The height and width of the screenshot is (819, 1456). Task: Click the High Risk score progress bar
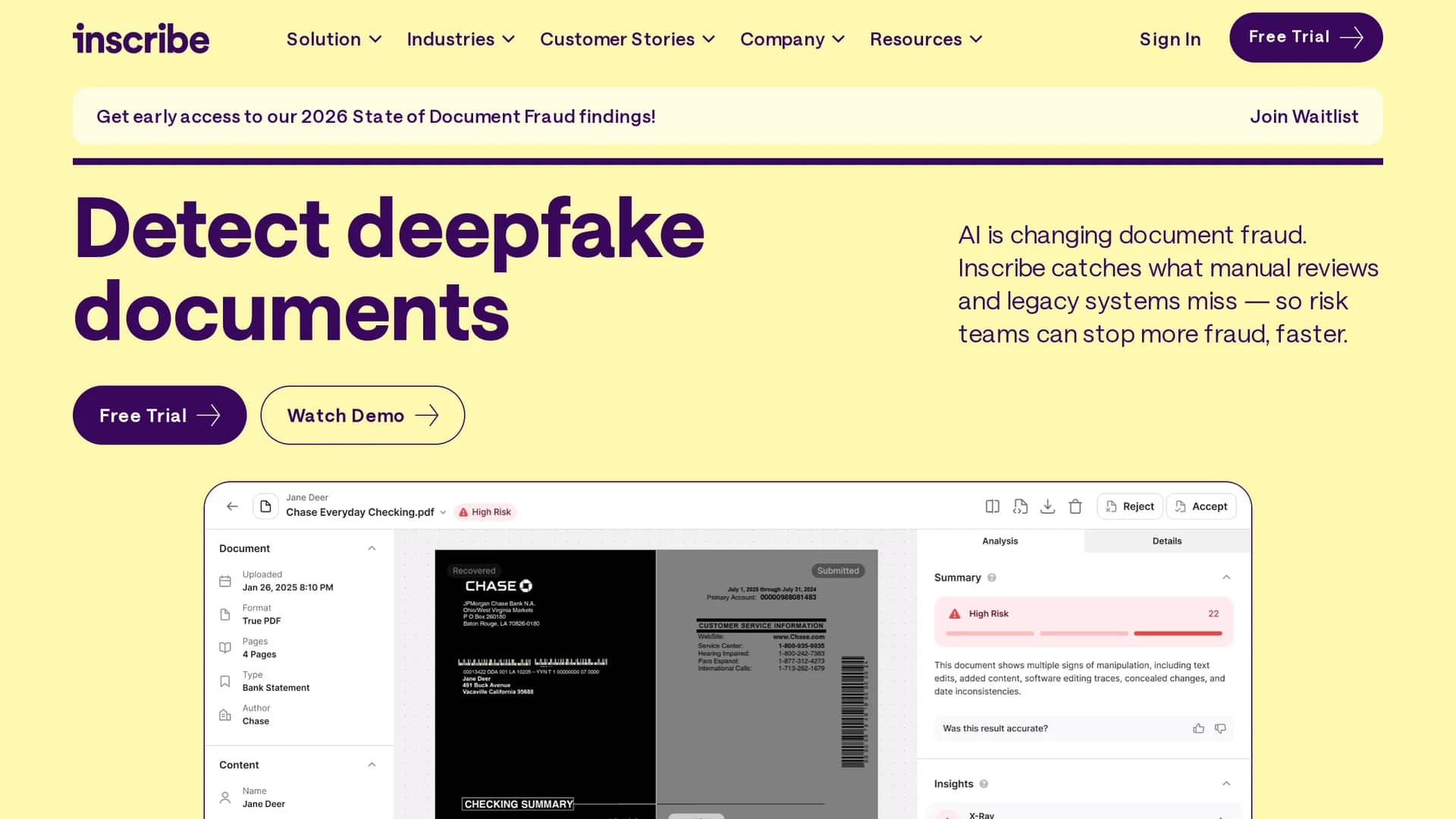click(1084, 633)
